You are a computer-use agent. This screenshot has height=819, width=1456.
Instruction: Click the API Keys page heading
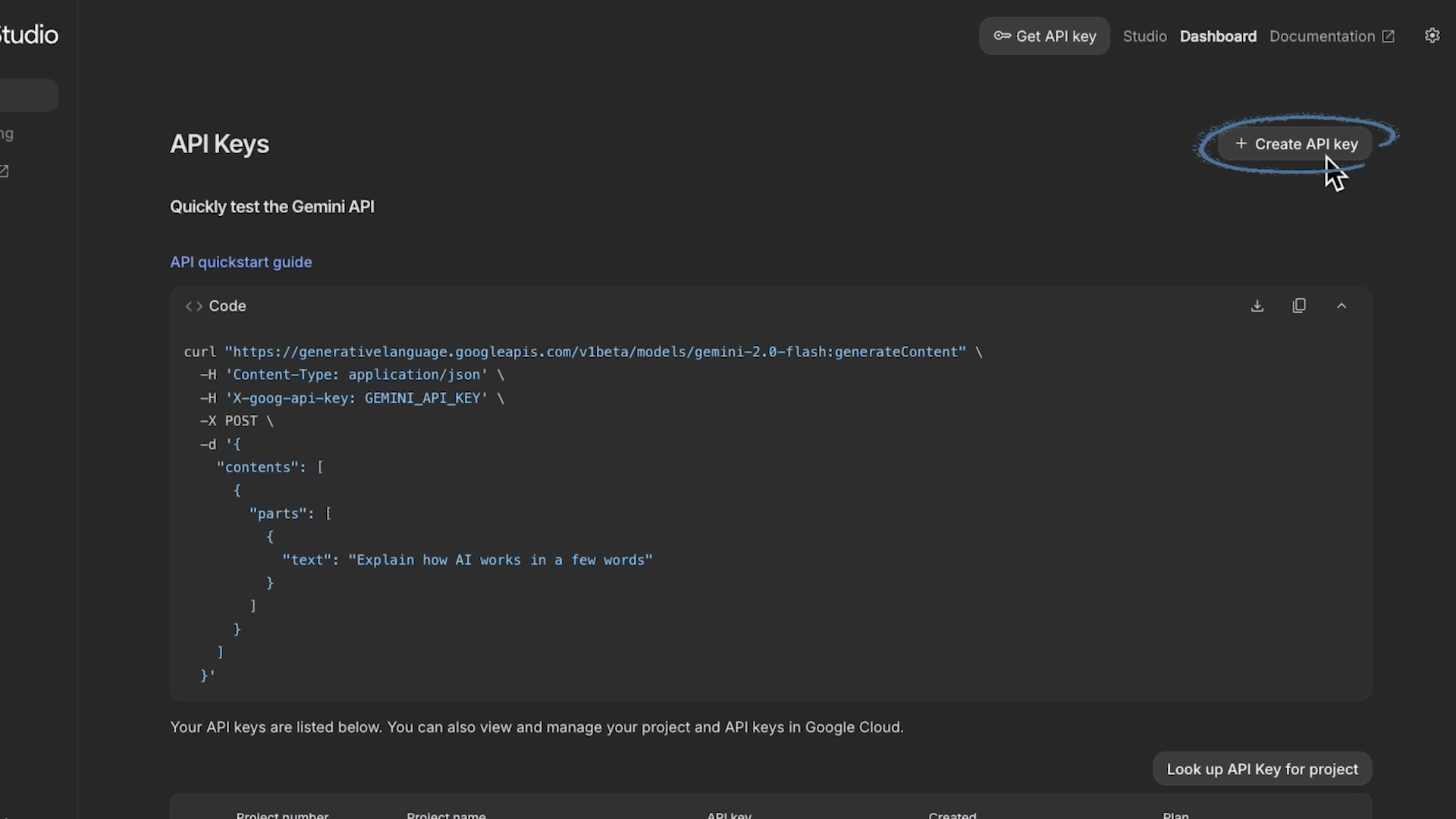218,144
